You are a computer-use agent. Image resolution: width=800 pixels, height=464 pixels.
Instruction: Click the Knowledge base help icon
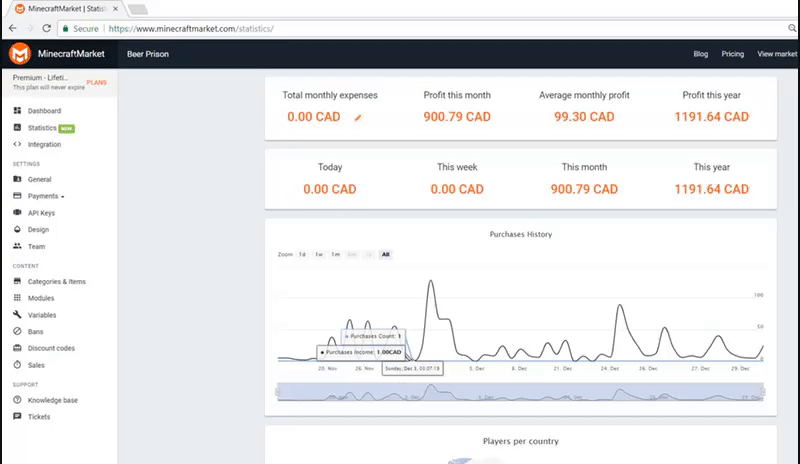click(17, 400)
